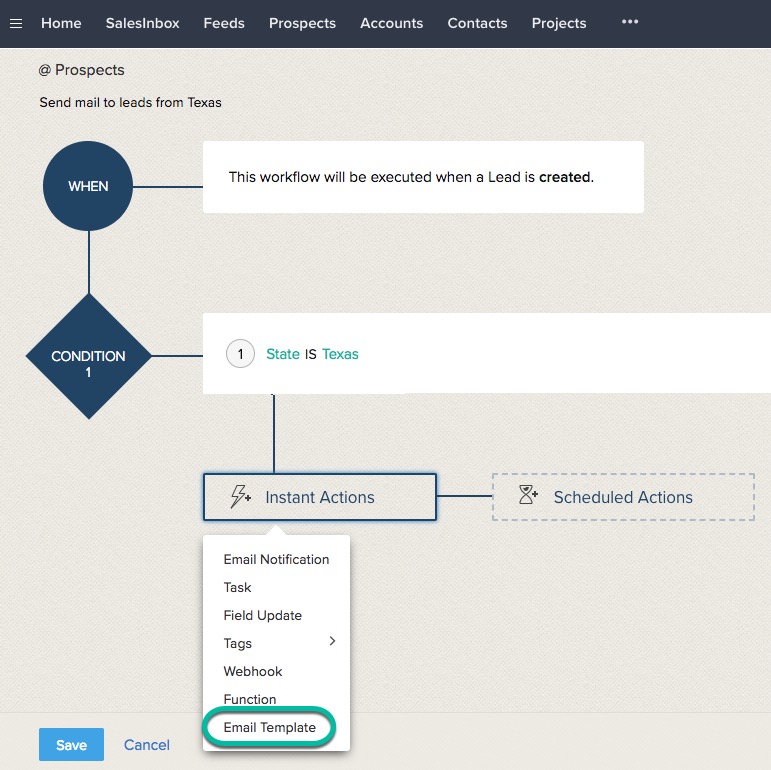Click condition number 1 badge
Screen dimensions: 771x770
point(240,354)
